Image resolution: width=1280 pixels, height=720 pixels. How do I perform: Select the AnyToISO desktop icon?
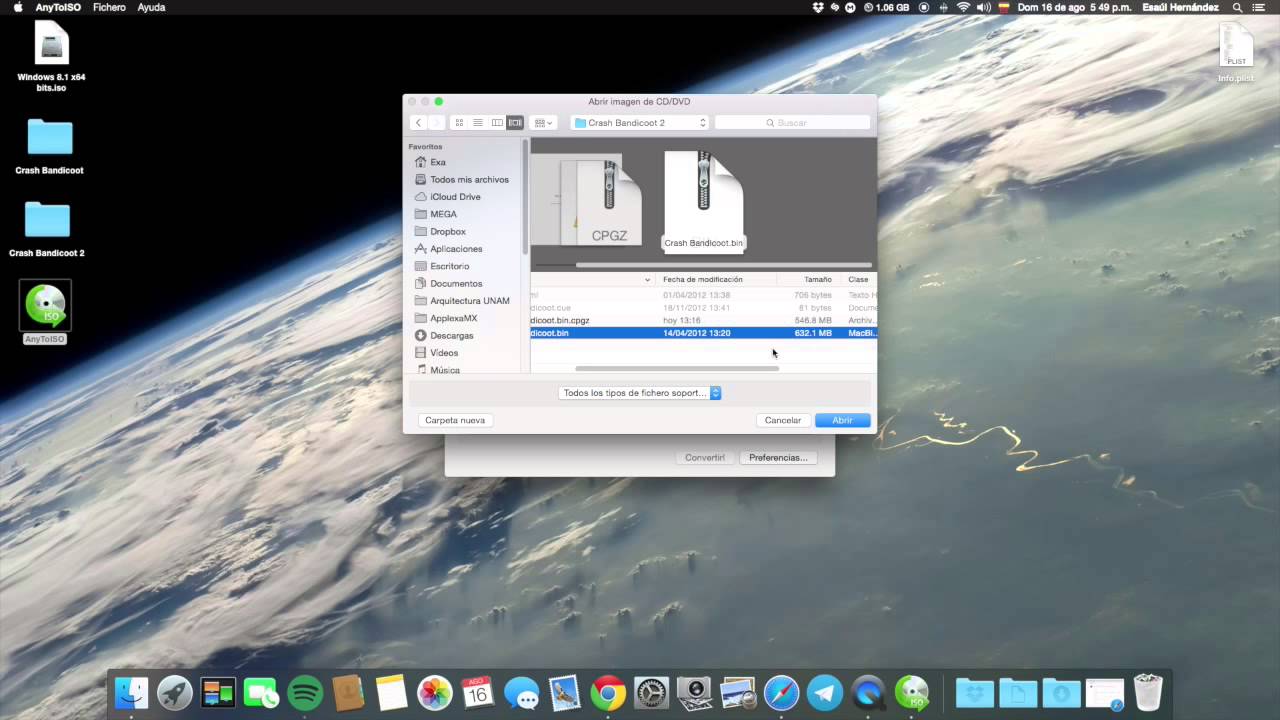coord(45,313)
